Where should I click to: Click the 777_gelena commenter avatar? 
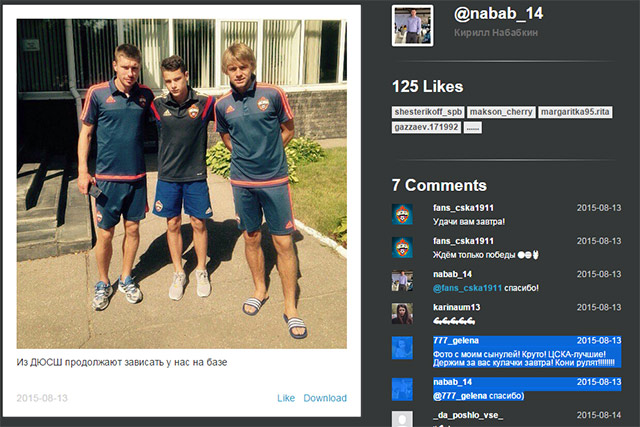402,348
